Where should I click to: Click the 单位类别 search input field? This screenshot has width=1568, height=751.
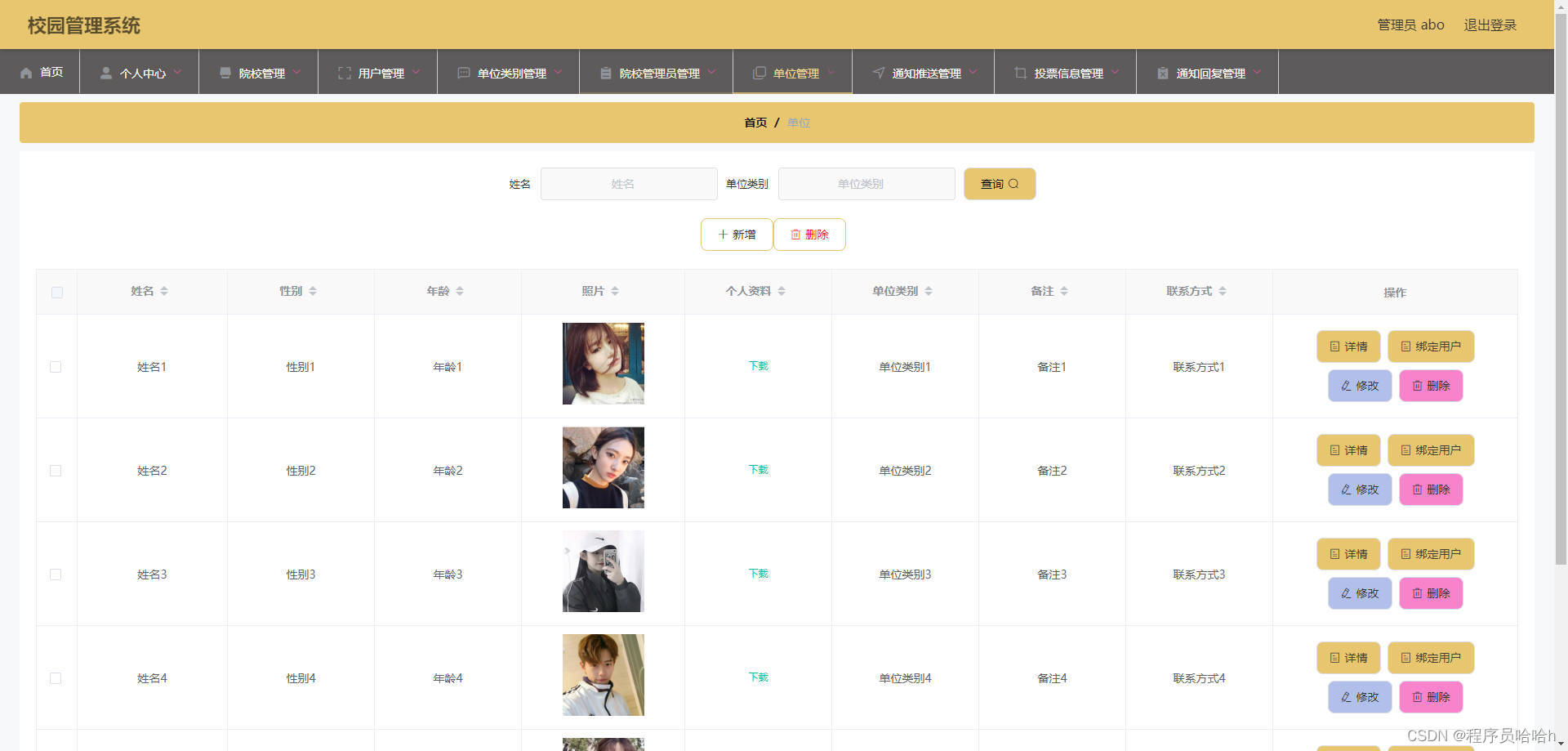(x=866, y=184)
